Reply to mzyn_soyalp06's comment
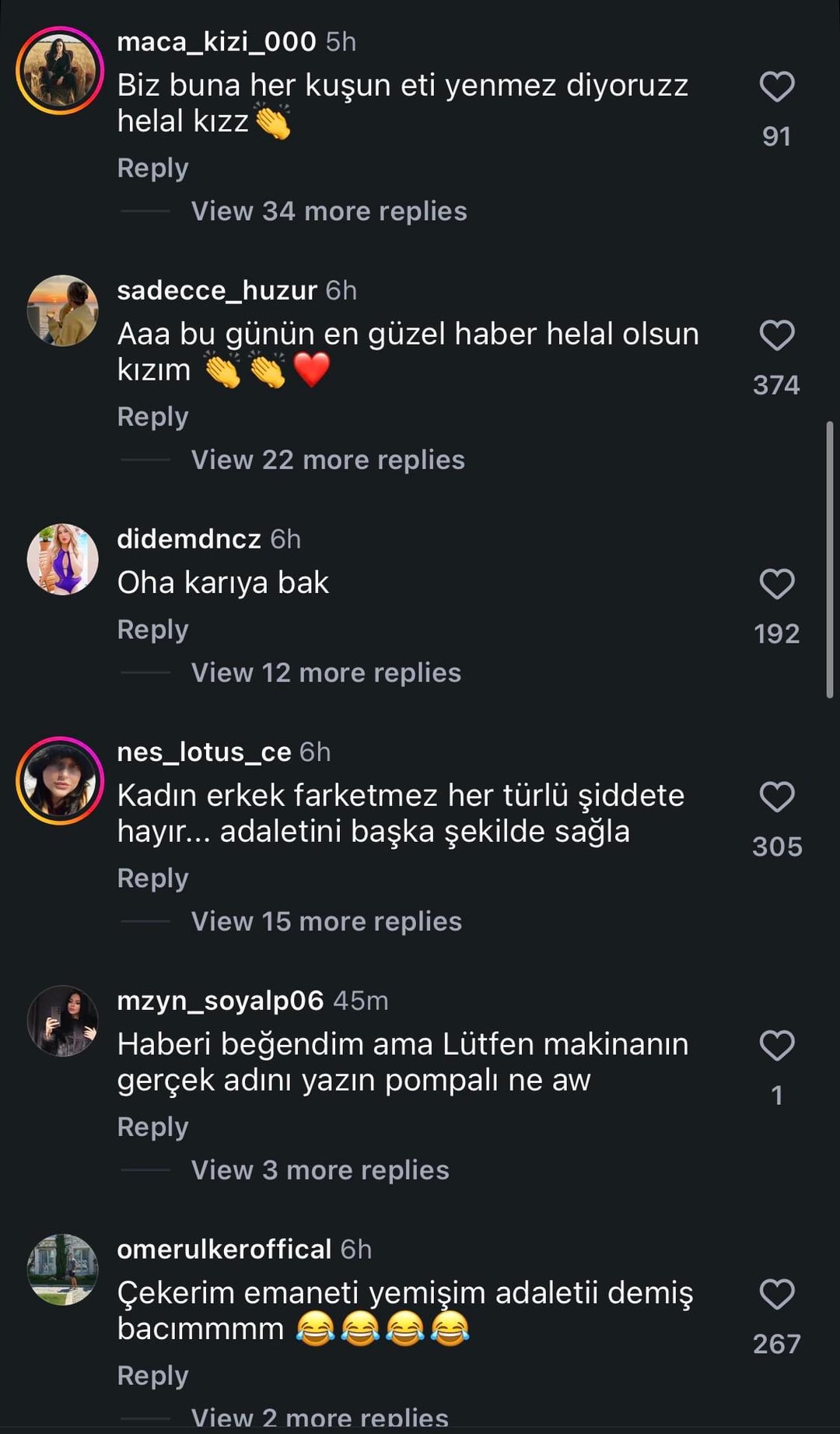The image size is (840, 1434). click(x=152, y=1127)
